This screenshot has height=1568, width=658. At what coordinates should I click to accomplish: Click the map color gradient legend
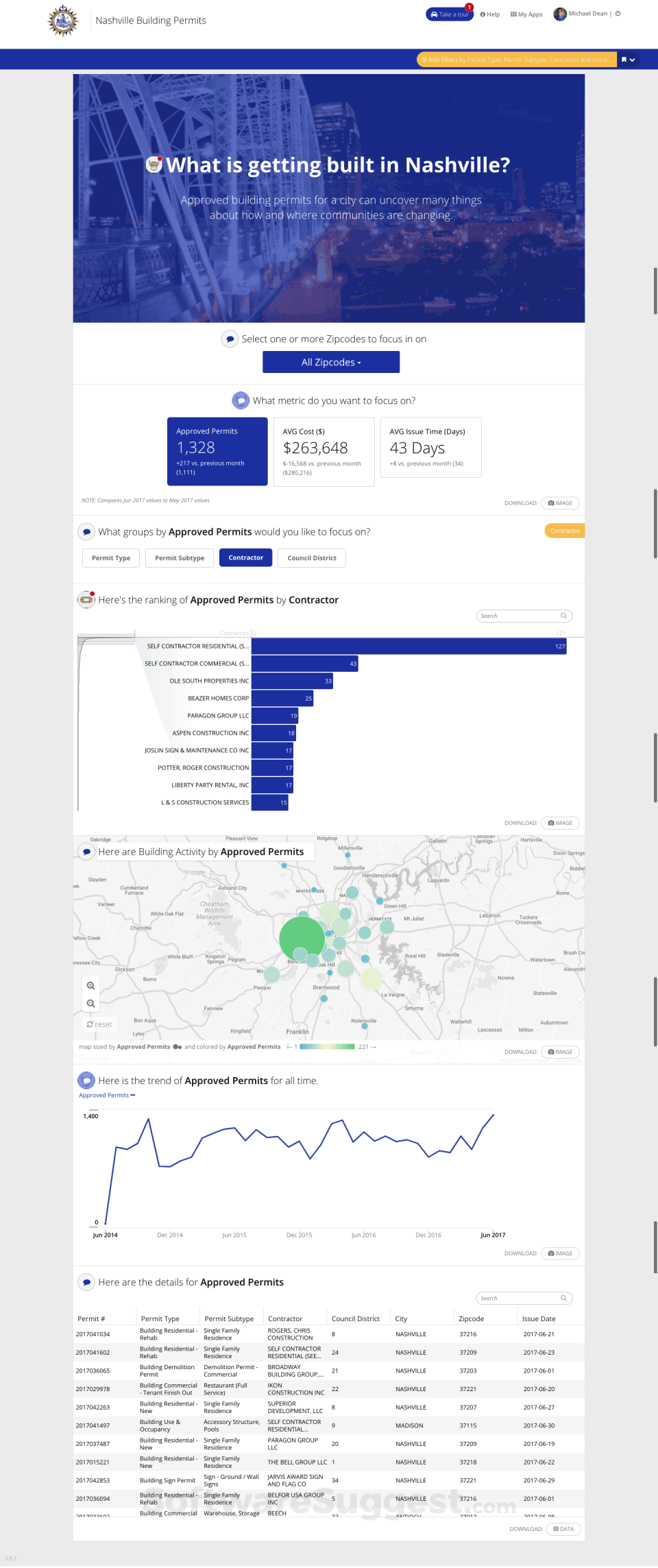[x=327, y=1047]
